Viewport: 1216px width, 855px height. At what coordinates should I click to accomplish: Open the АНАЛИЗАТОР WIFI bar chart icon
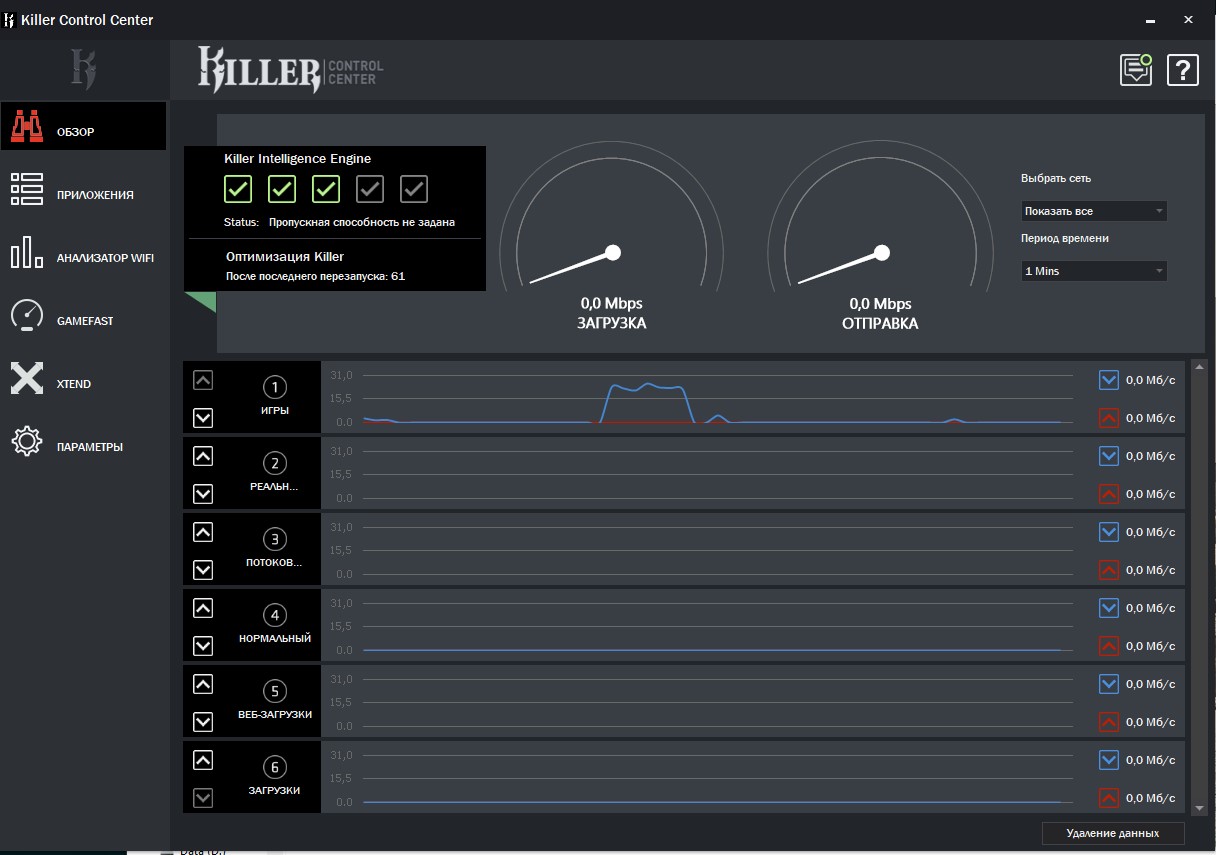[27, 253]
